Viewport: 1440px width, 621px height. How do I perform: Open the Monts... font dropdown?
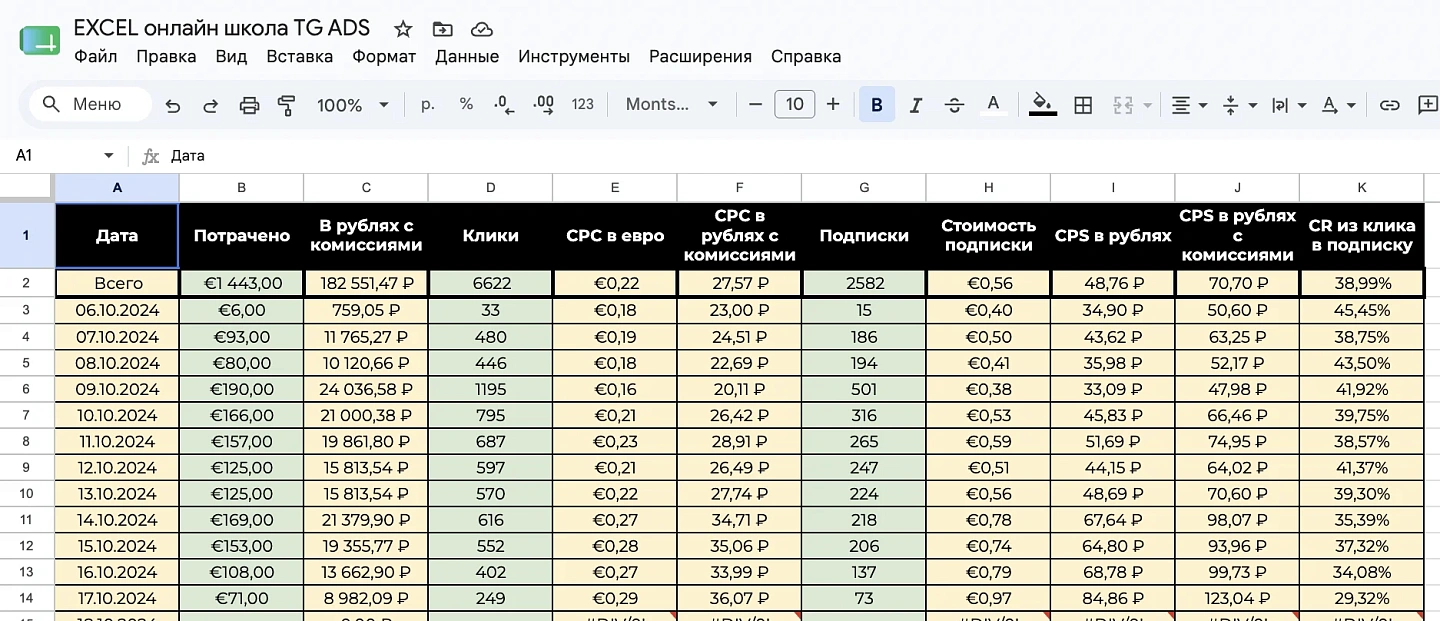[x=672, y=104]
